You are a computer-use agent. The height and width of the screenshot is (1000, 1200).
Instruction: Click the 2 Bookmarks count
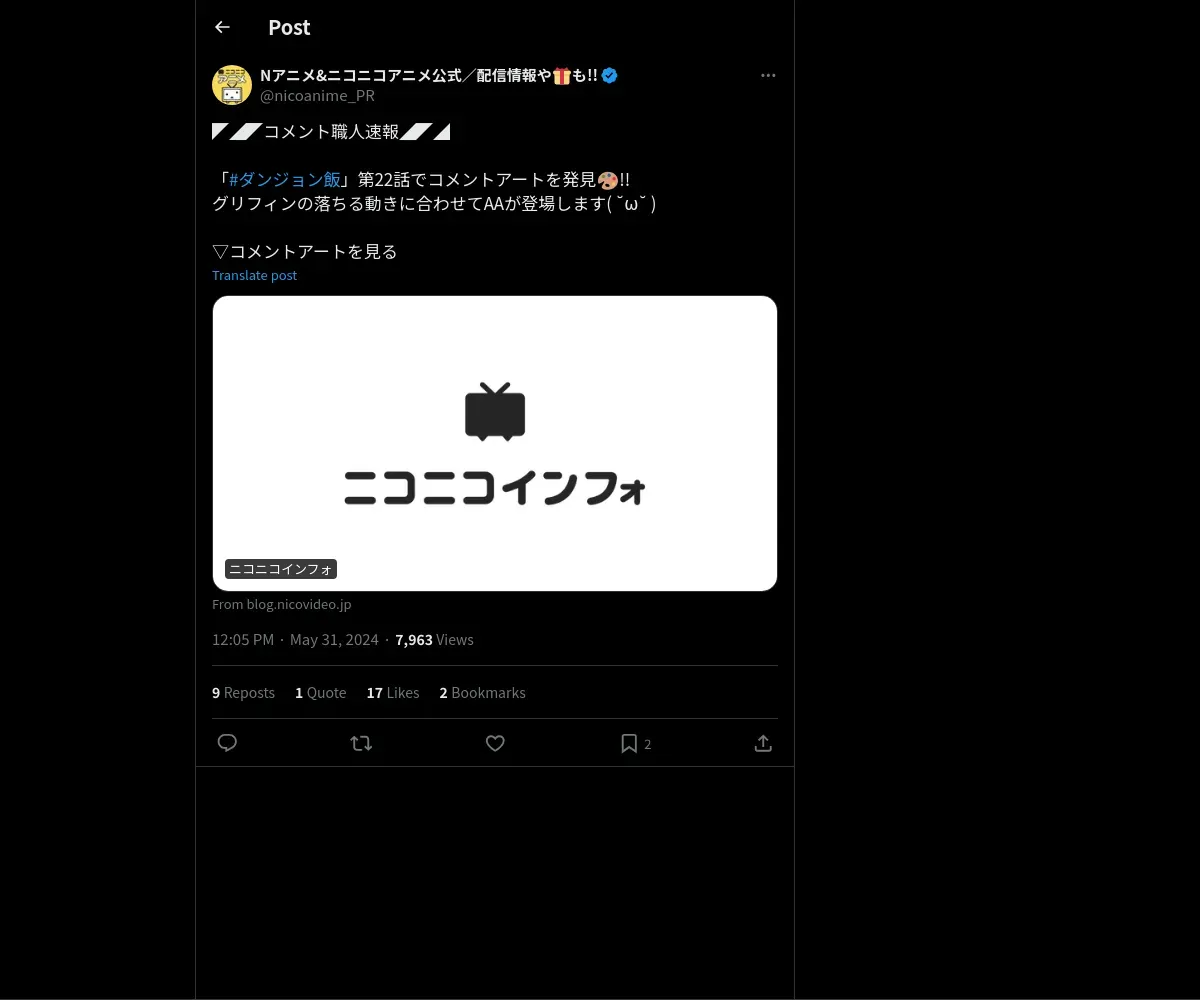482,692
